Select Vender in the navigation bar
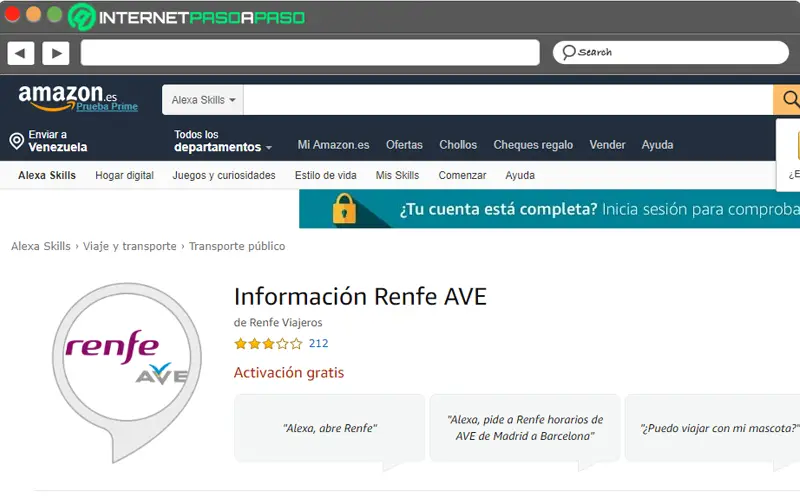800x500 pixels. click(x=607, y=145)
